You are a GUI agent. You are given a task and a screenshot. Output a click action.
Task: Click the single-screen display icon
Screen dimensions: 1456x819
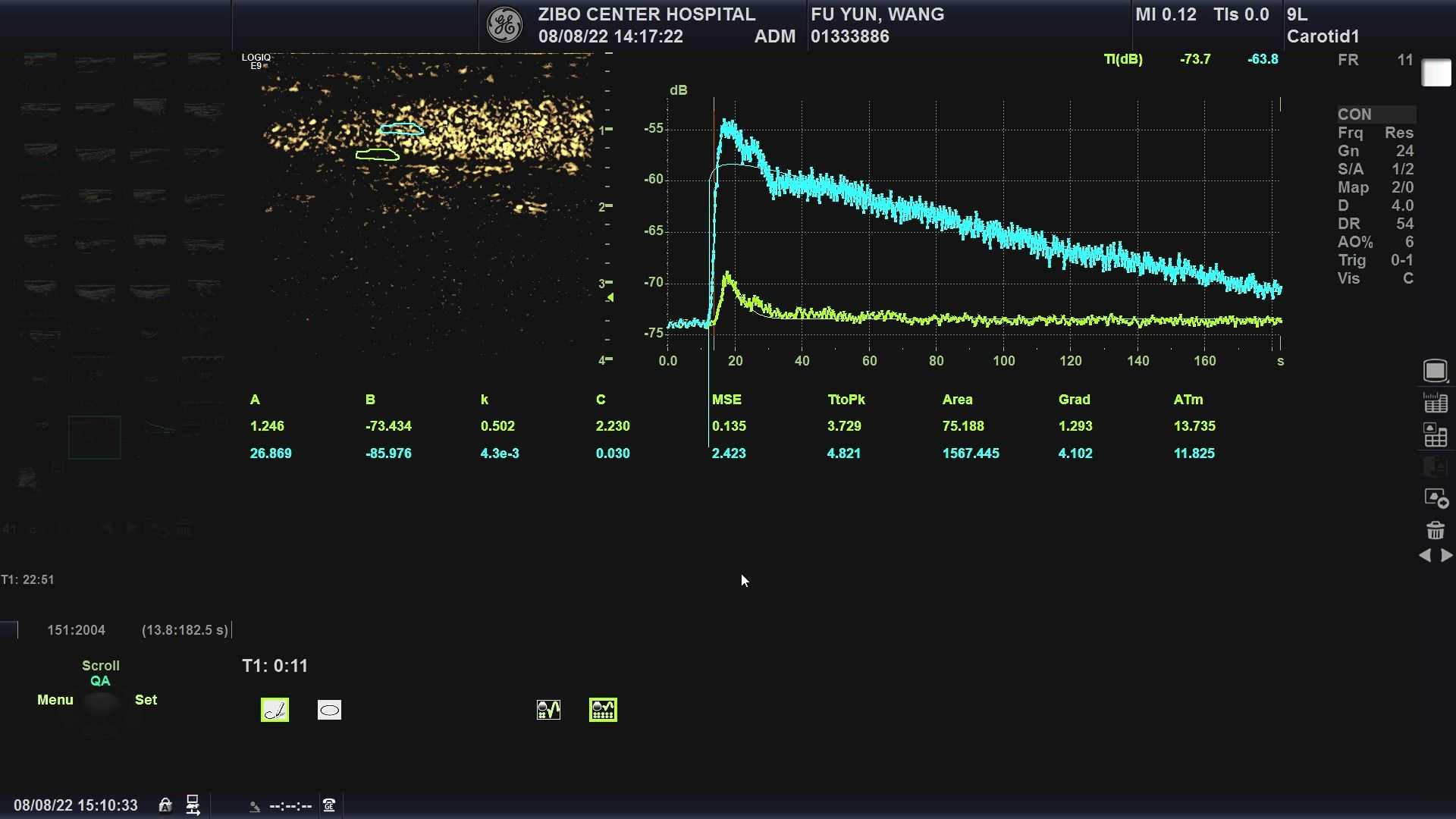tap(1435, 371)
